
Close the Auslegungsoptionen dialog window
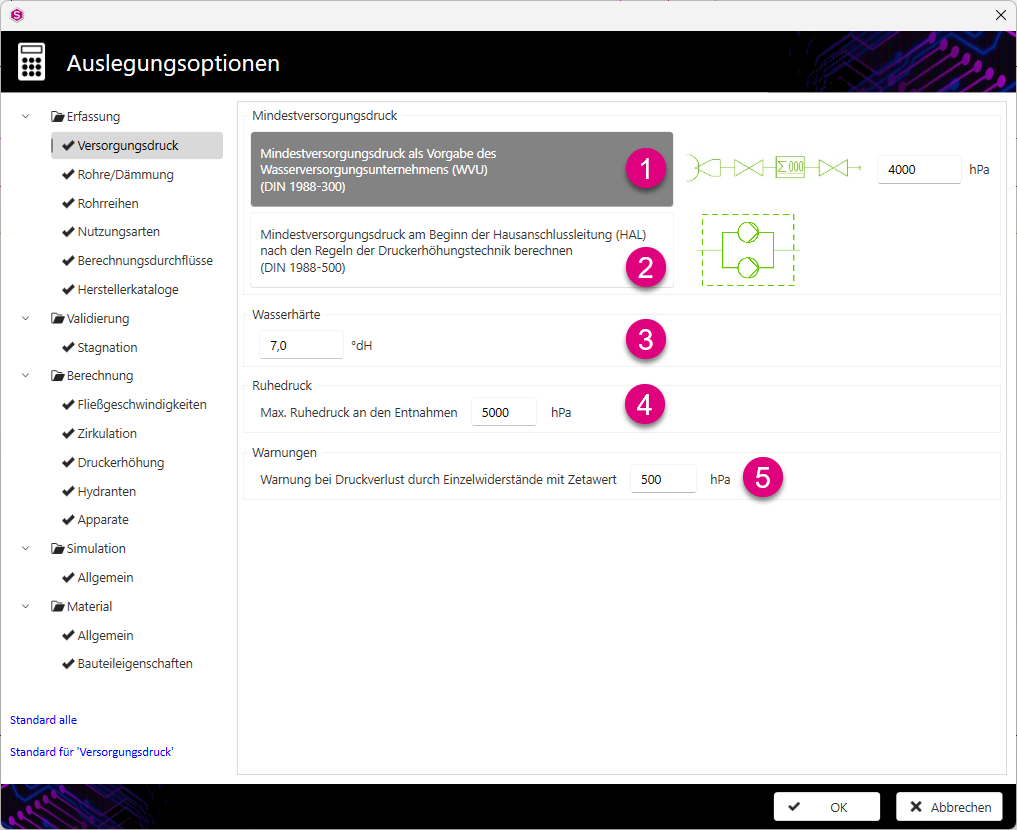(1001, 15)
